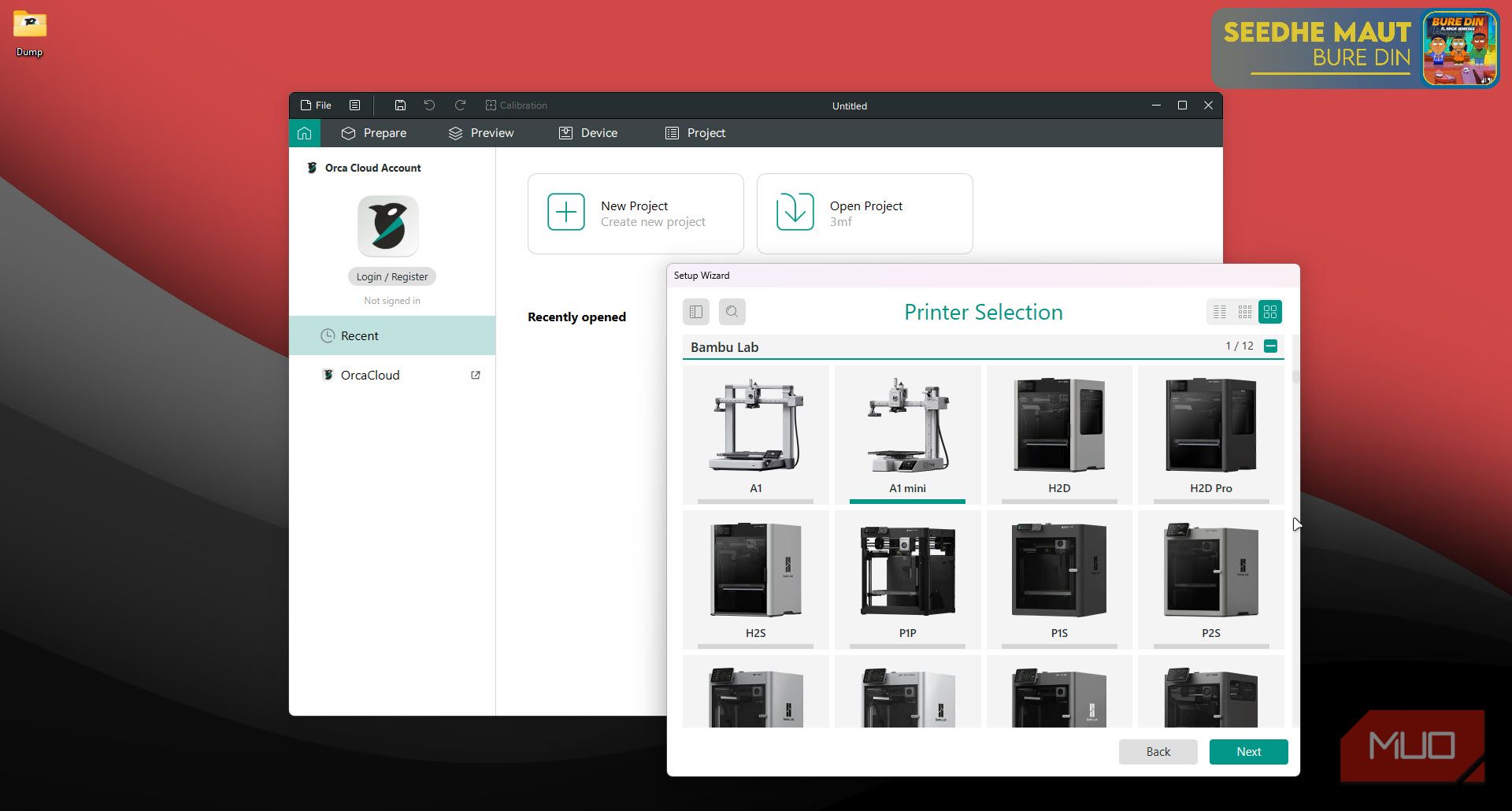Switch to the Device tab
Screen dimensions: 1512x811
(x=588, y=133)
